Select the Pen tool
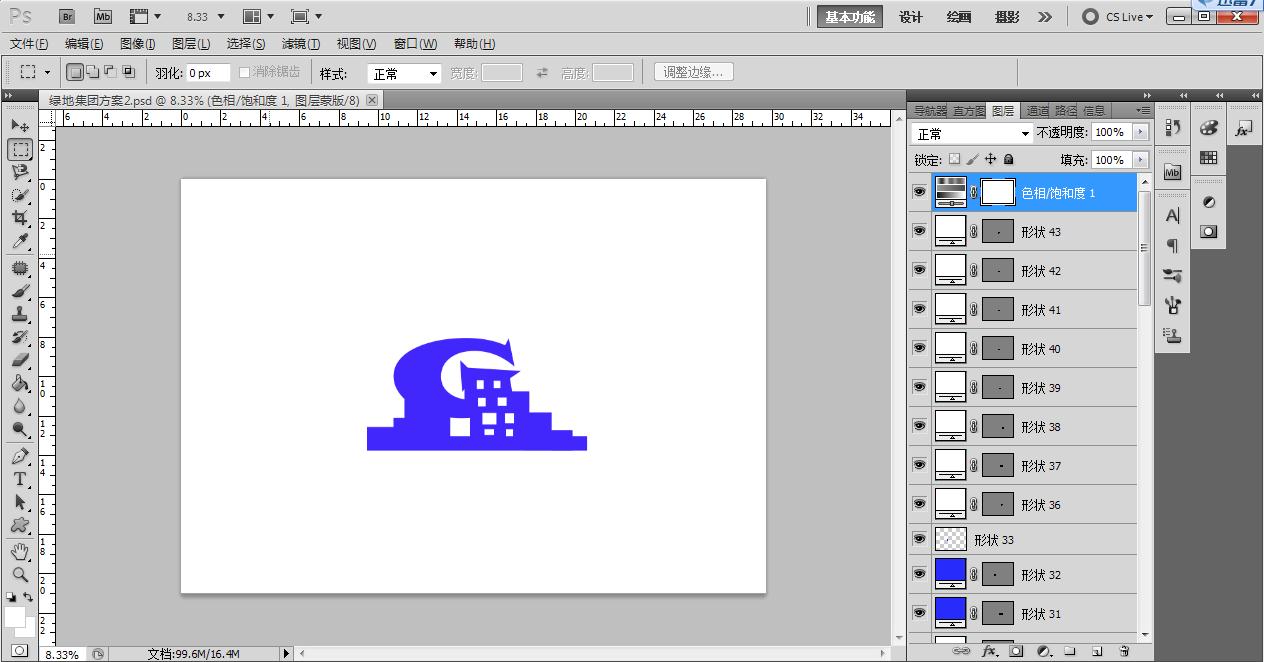 point(20,456)
